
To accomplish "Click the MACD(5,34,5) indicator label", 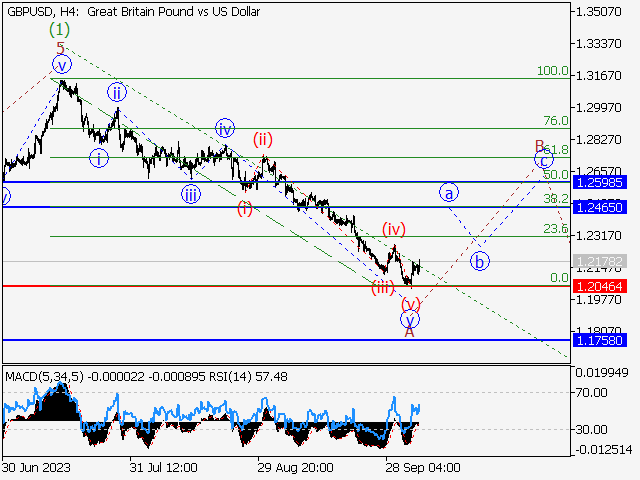I will tap(44, 376).
